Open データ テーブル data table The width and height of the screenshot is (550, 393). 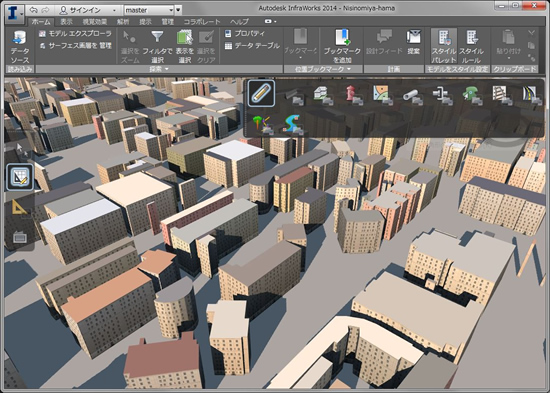(x=252, y=46)
